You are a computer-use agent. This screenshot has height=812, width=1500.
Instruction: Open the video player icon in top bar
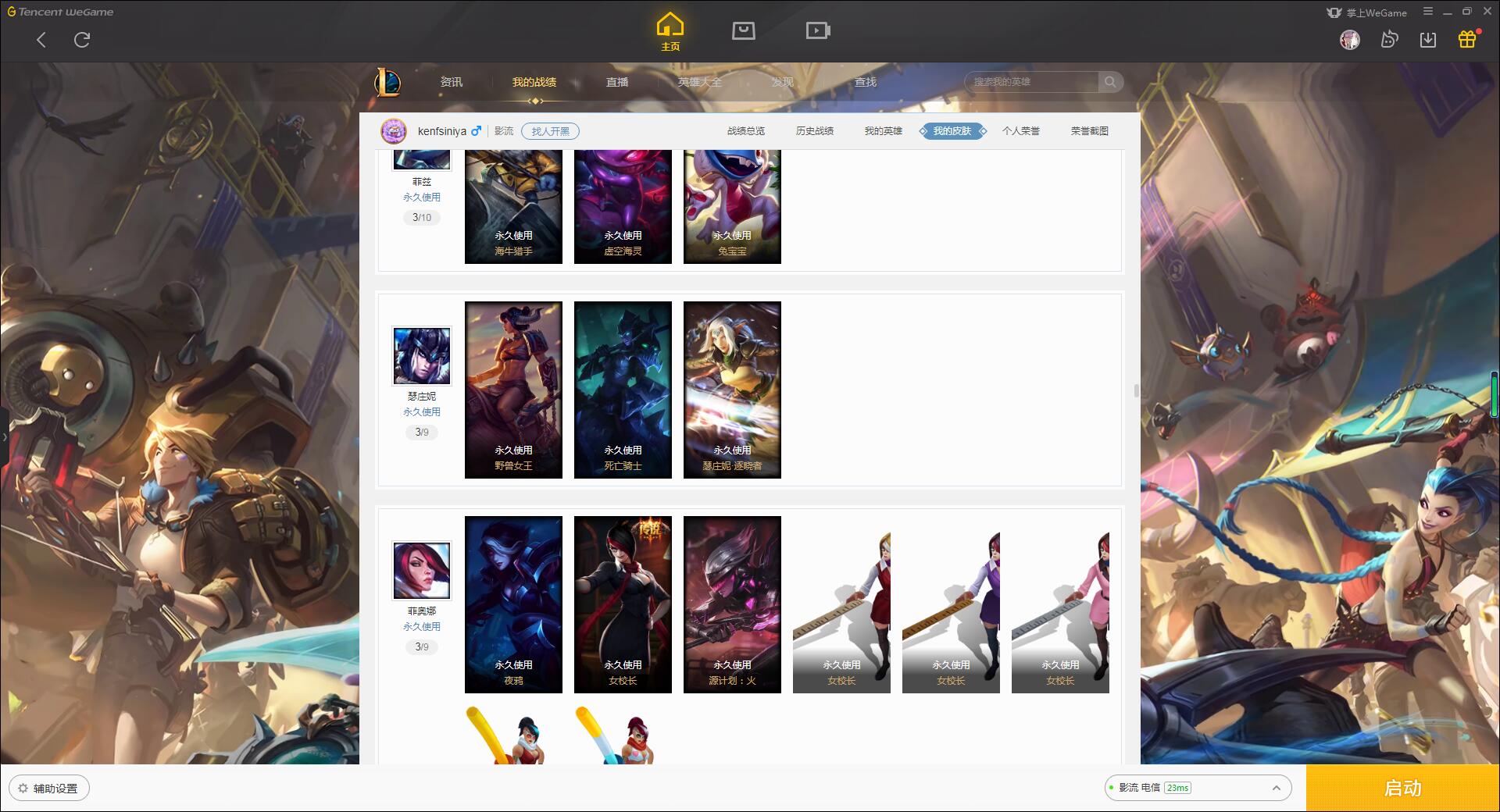coord(818,30)
